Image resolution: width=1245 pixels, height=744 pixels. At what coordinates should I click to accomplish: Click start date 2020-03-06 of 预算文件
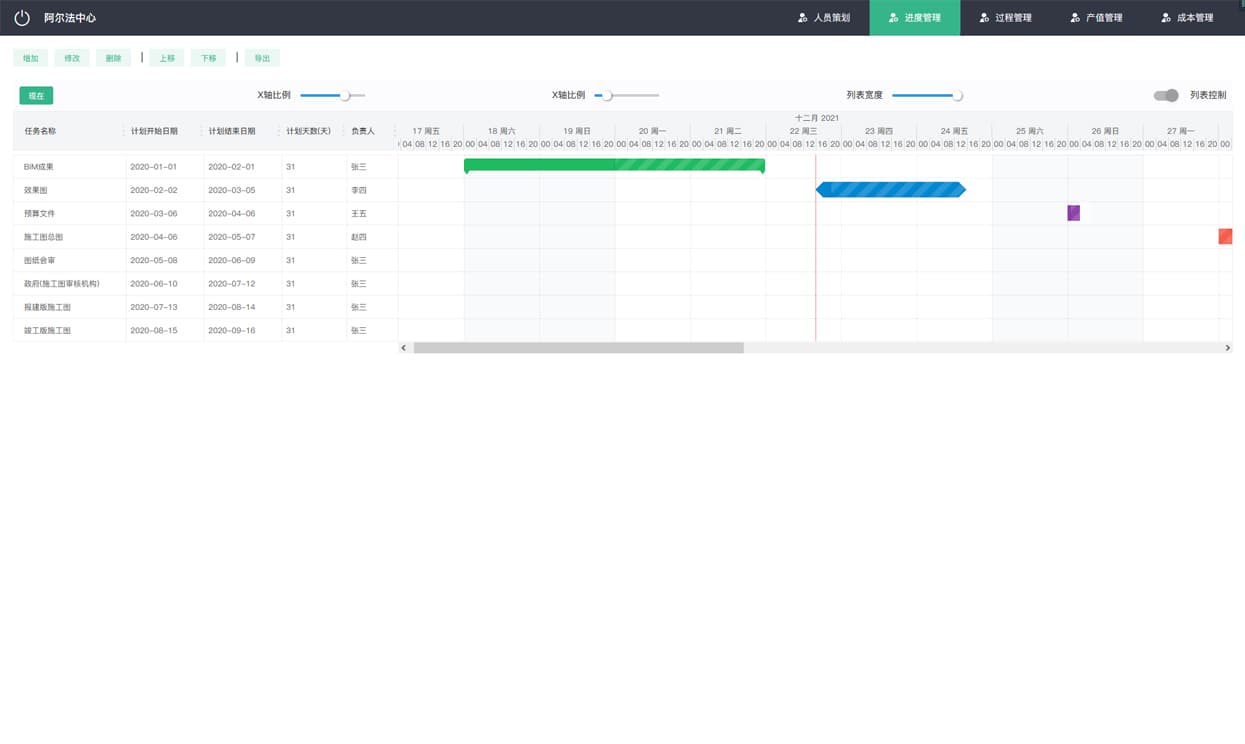pos(154,213)
